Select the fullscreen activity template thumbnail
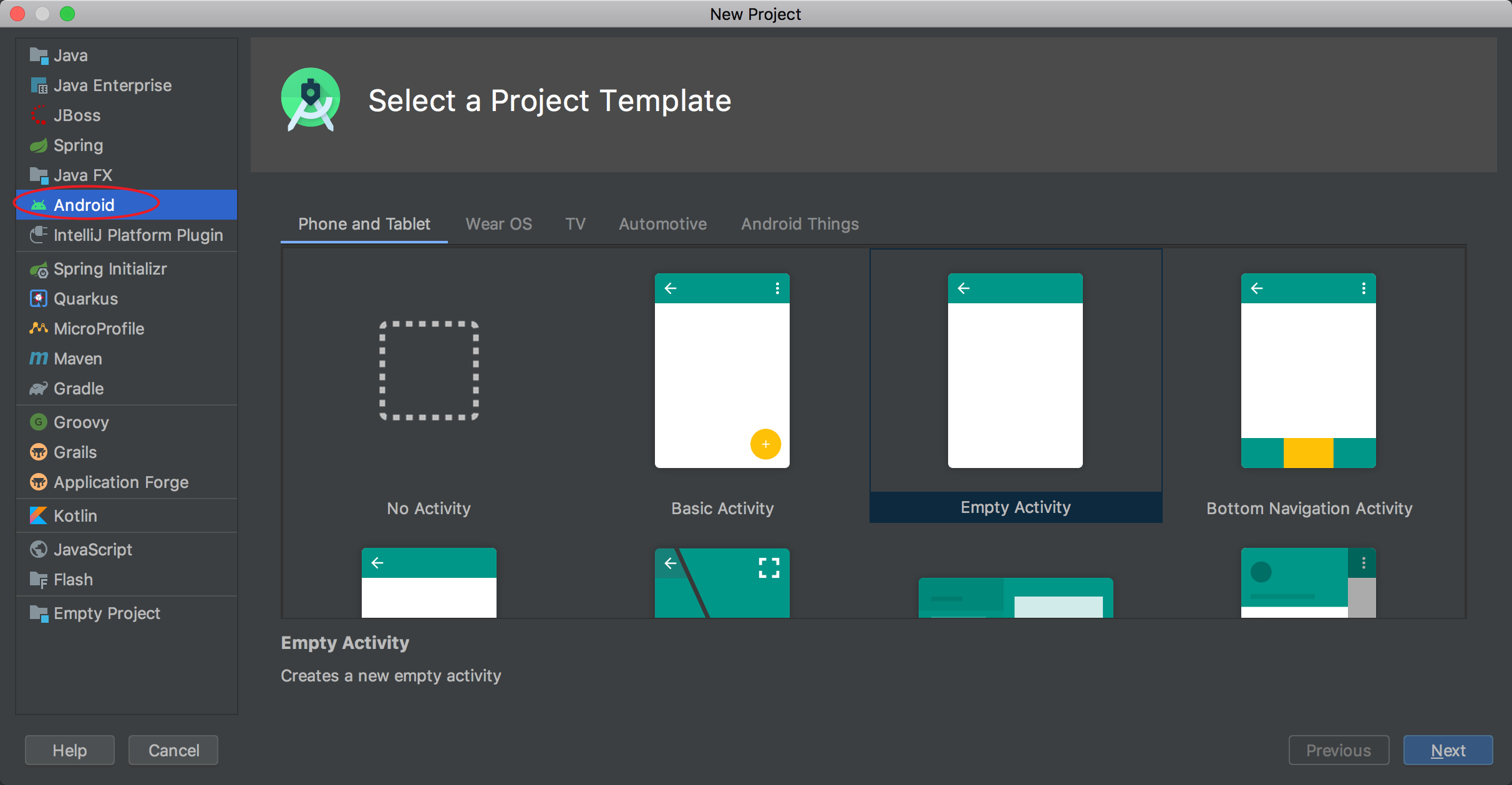Screen dimensions: 1512x785 point(722,583)
